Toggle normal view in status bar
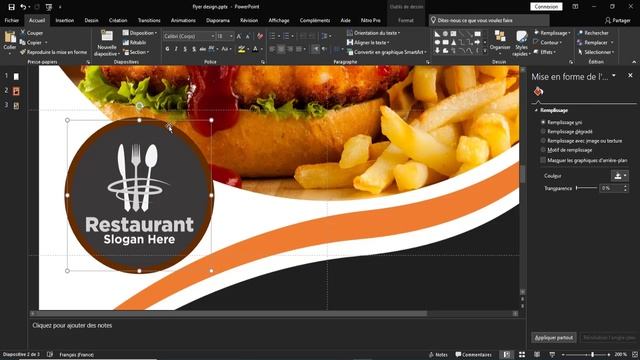 pyautogui.click(x=507, y=355)
